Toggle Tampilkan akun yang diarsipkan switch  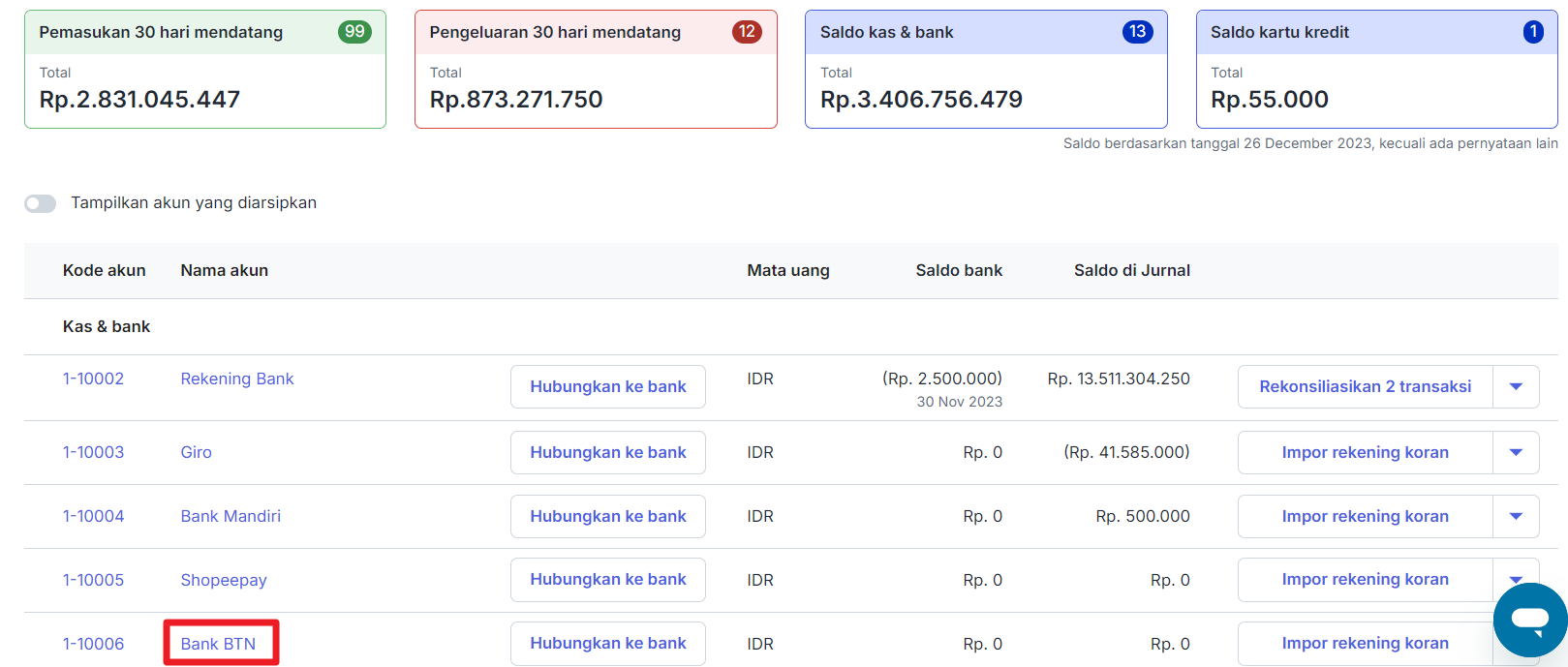tap(41, 203)
